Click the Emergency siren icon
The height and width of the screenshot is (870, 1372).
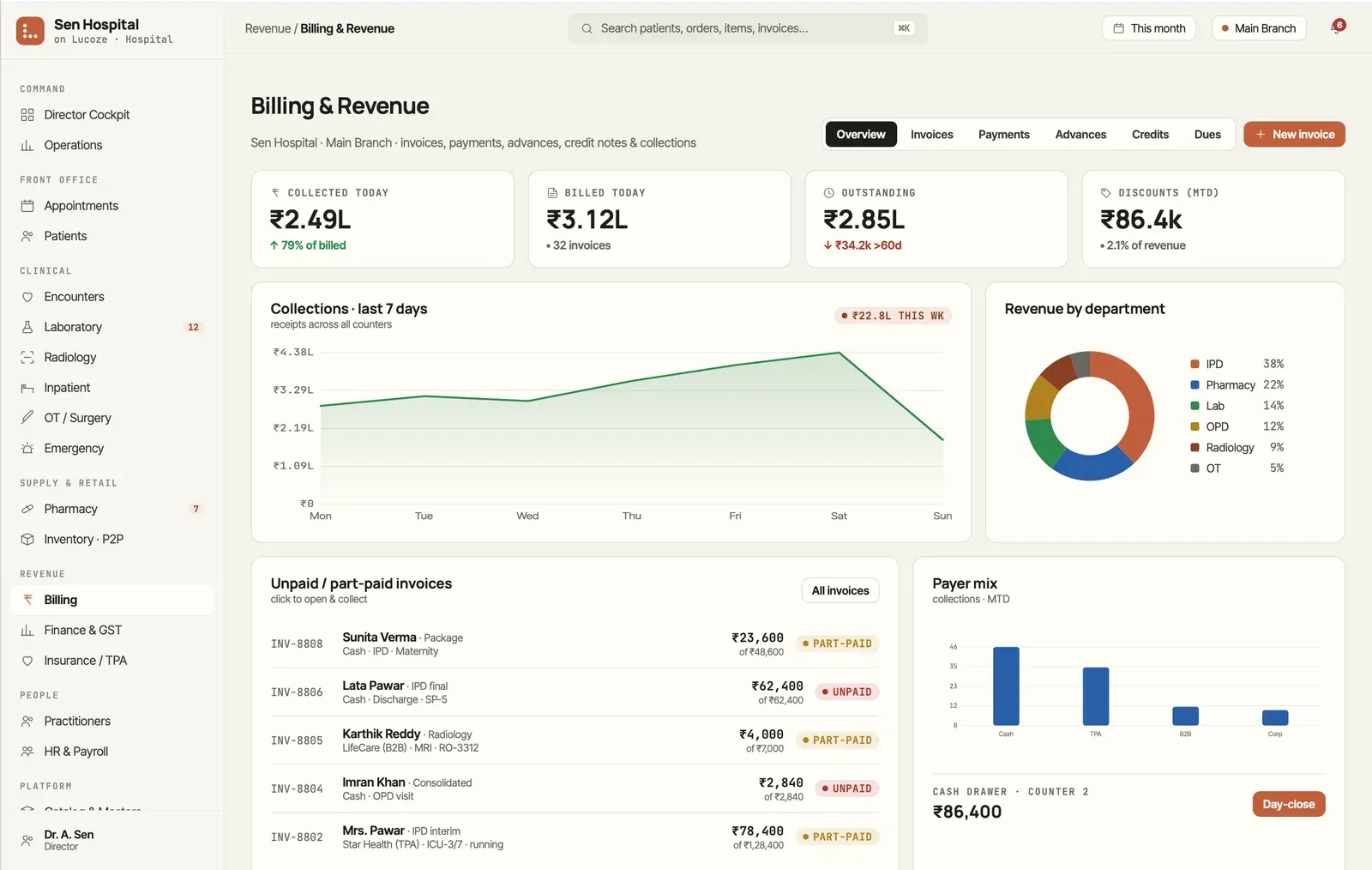coord(27,448)
